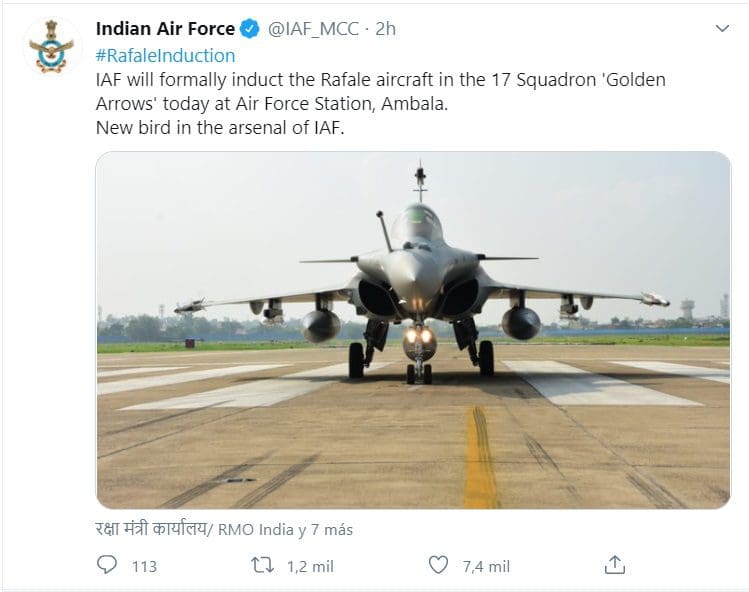Viewport: 749px width, 592px height.
Task: Like the tweet with the heart icon
Action: pos(438,565)
